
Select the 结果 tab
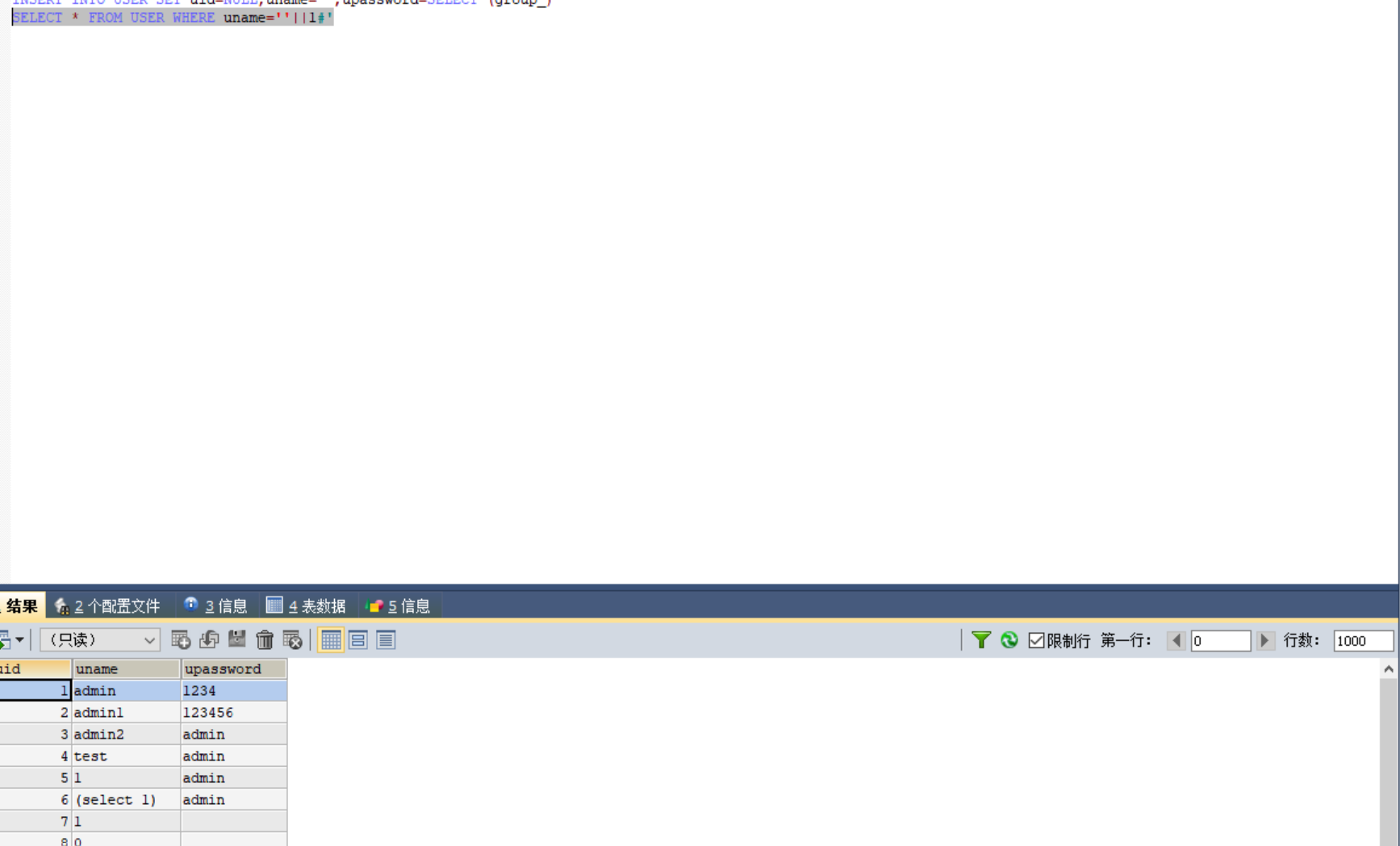coord(21,606)
